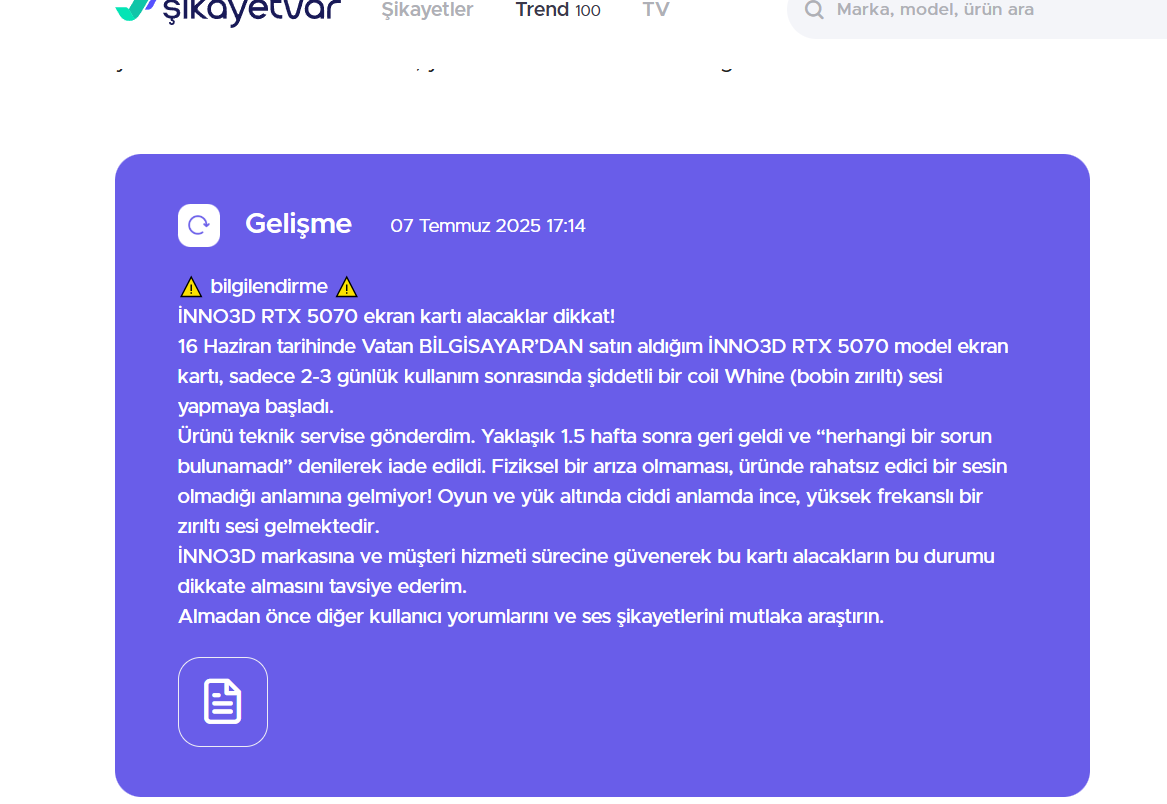This screenshot has width=1167, height=804.
Task: Click the line starting 'İNNO3D markasına ve müşteri'
Action: pos(586,556)
